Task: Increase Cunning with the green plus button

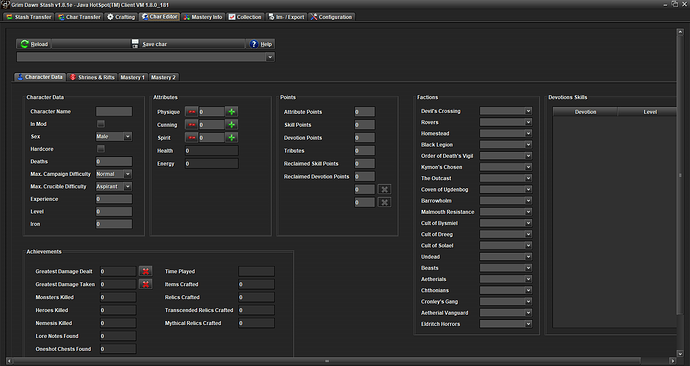Action: click(231, 124)
